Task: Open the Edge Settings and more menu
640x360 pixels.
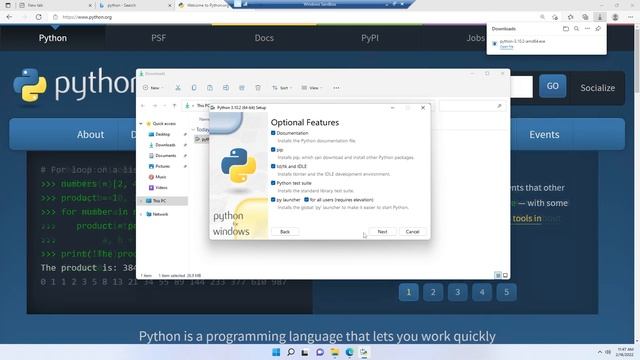Action: 630,17
